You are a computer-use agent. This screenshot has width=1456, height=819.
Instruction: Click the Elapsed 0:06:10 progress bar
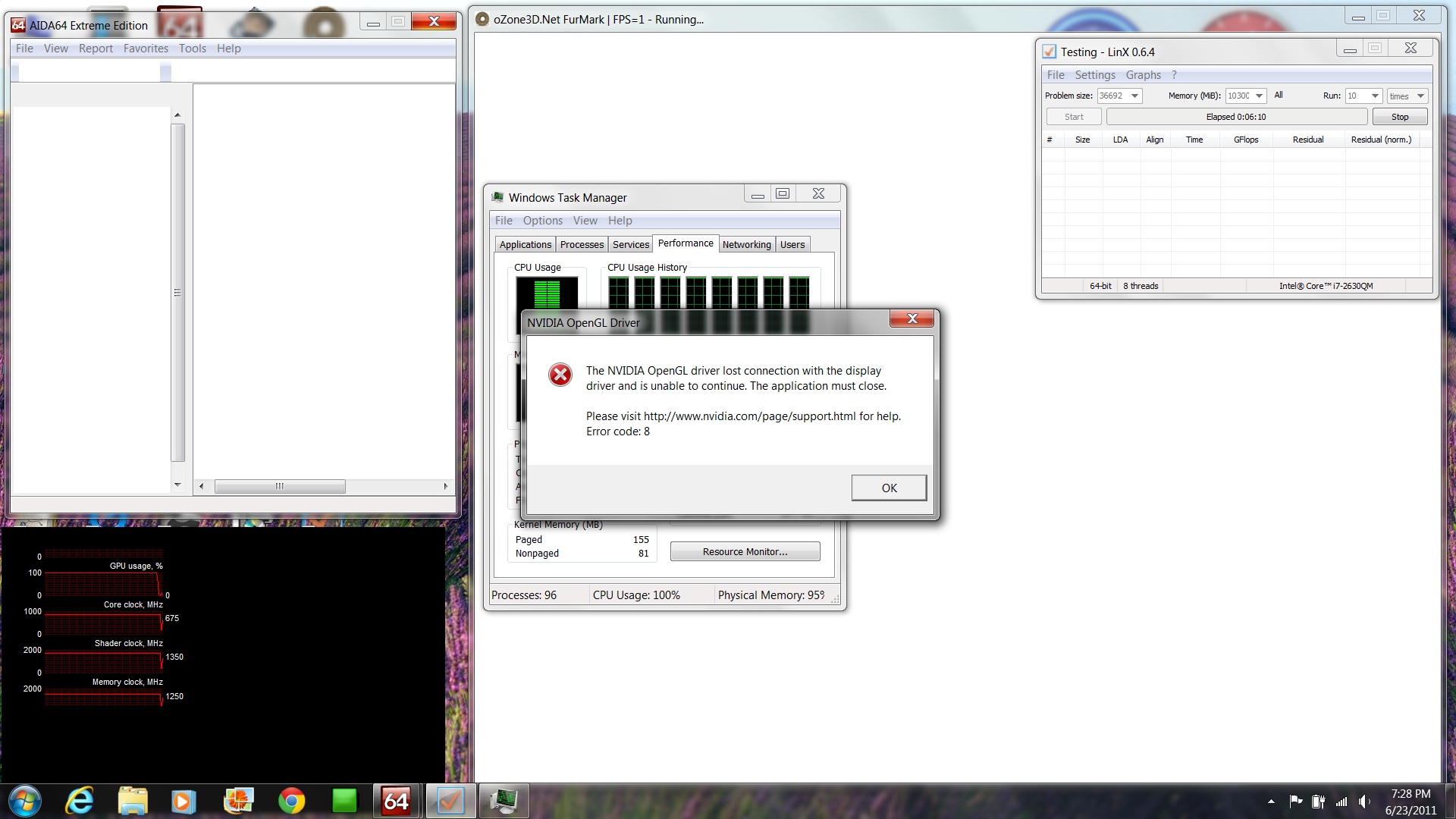pyautogui.click(x=1237, y=117)
